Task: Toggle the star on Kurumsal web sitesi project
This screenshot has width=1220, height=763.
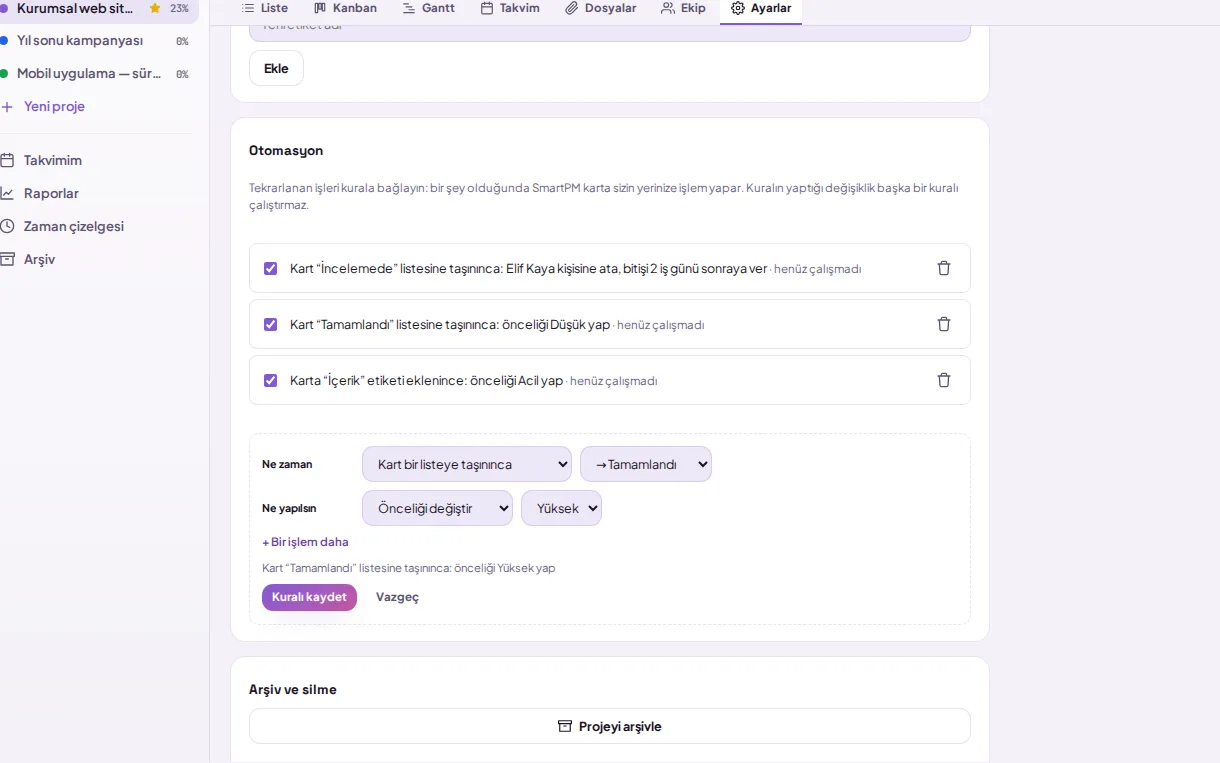Action: coord(155,8)
